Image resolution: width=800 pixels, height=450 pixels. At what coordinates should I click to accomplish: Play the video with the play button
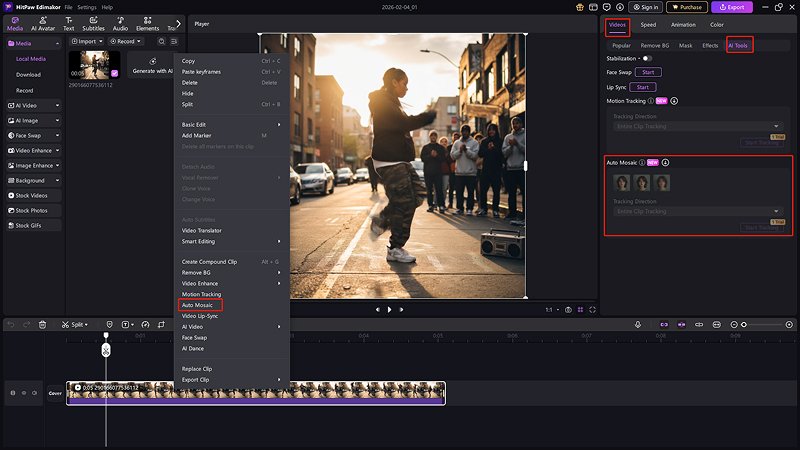[x=389, y=310]
